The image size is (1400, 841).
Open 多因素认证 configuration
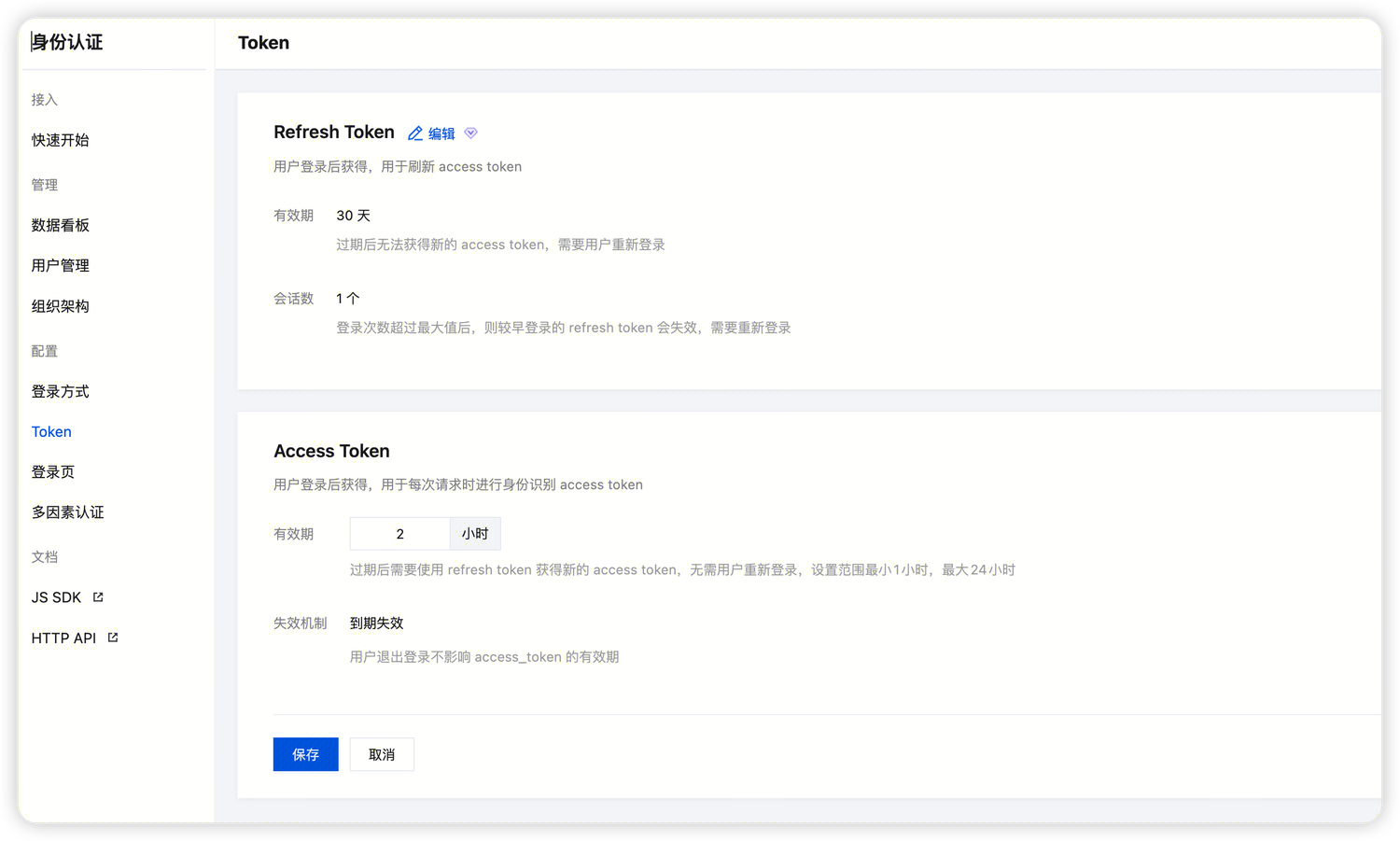(68, 512)
